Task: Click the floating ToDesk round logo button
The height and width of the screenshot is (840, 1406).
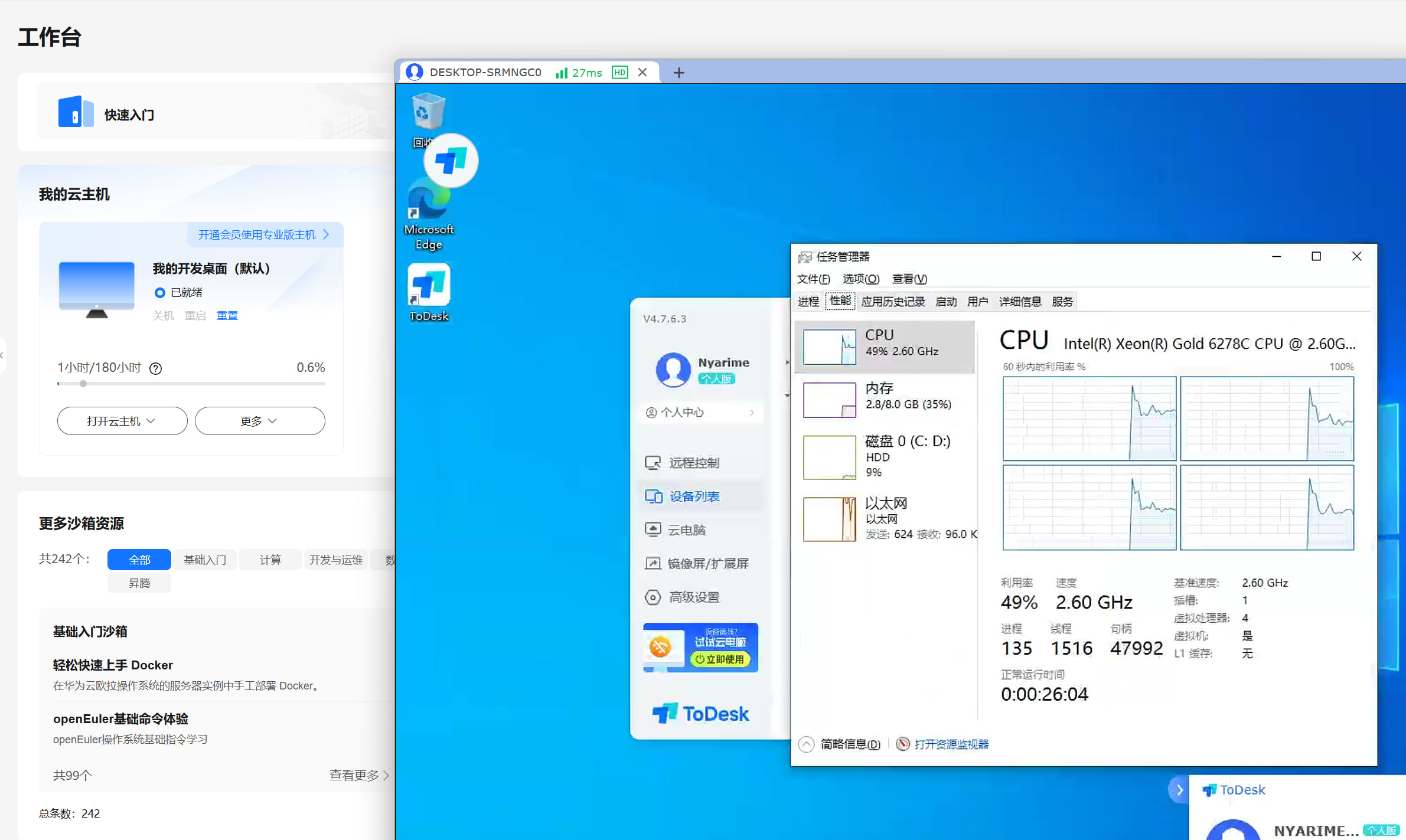Action: point(451,161)
